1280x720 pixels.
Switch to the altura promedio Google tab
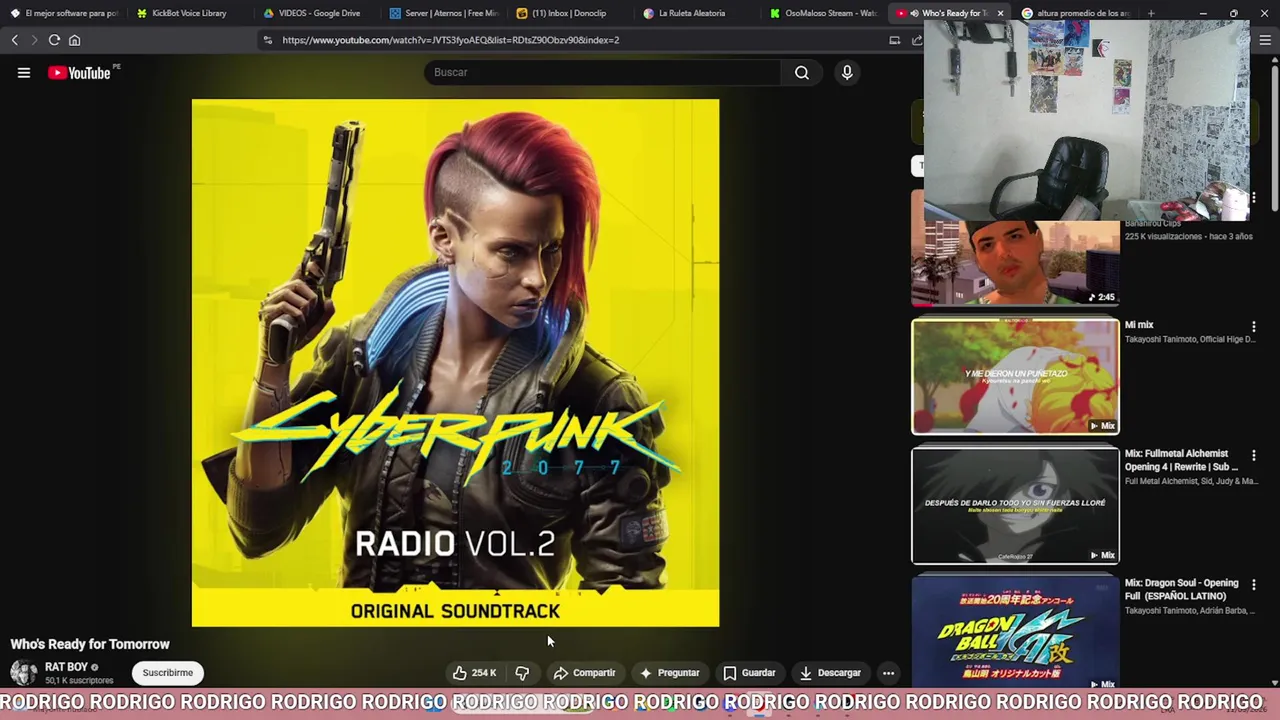tap(1075, 13)
